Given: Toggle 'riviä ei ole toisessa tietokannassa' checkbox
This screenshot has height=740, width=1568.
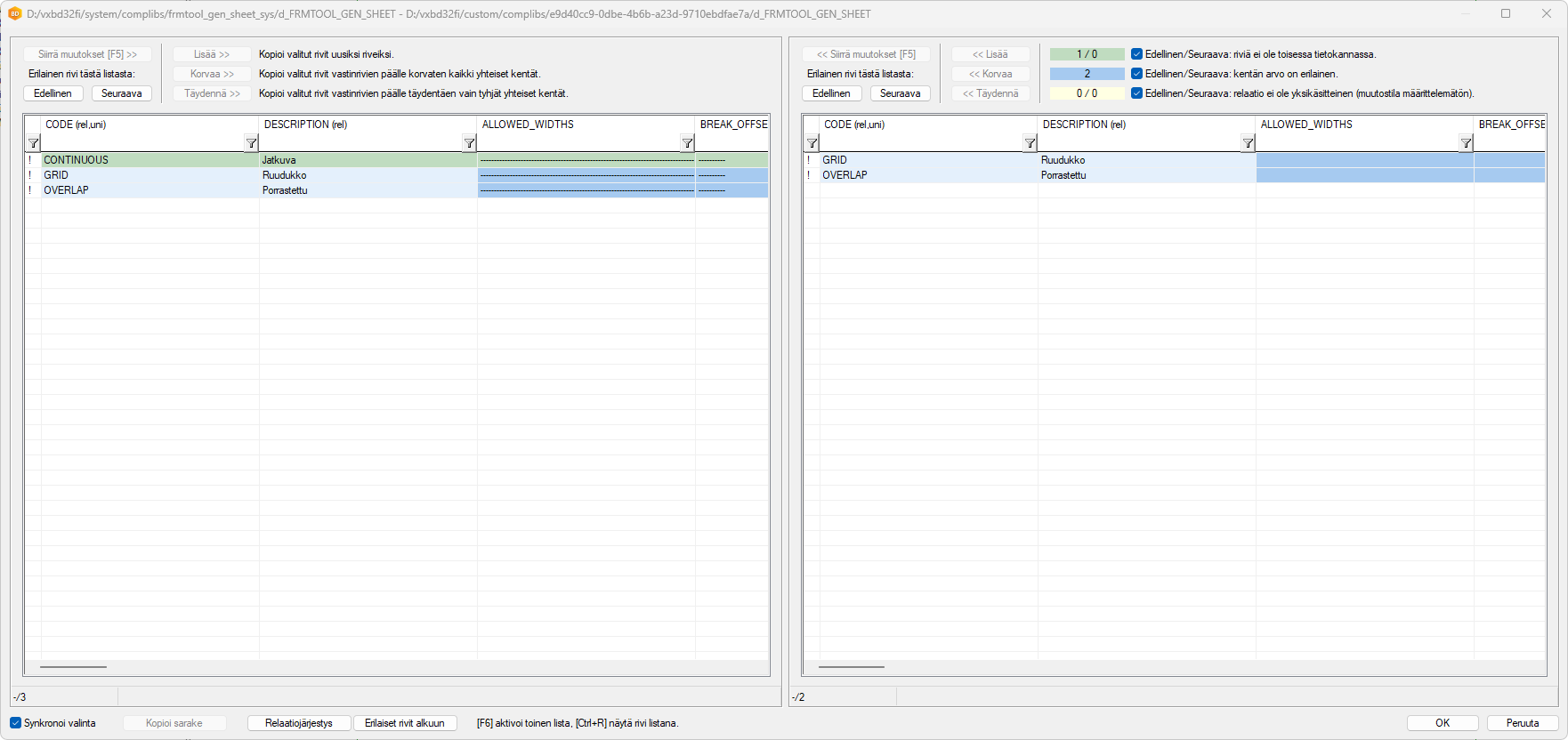Looking at the screenshot, I should 1136,54.
